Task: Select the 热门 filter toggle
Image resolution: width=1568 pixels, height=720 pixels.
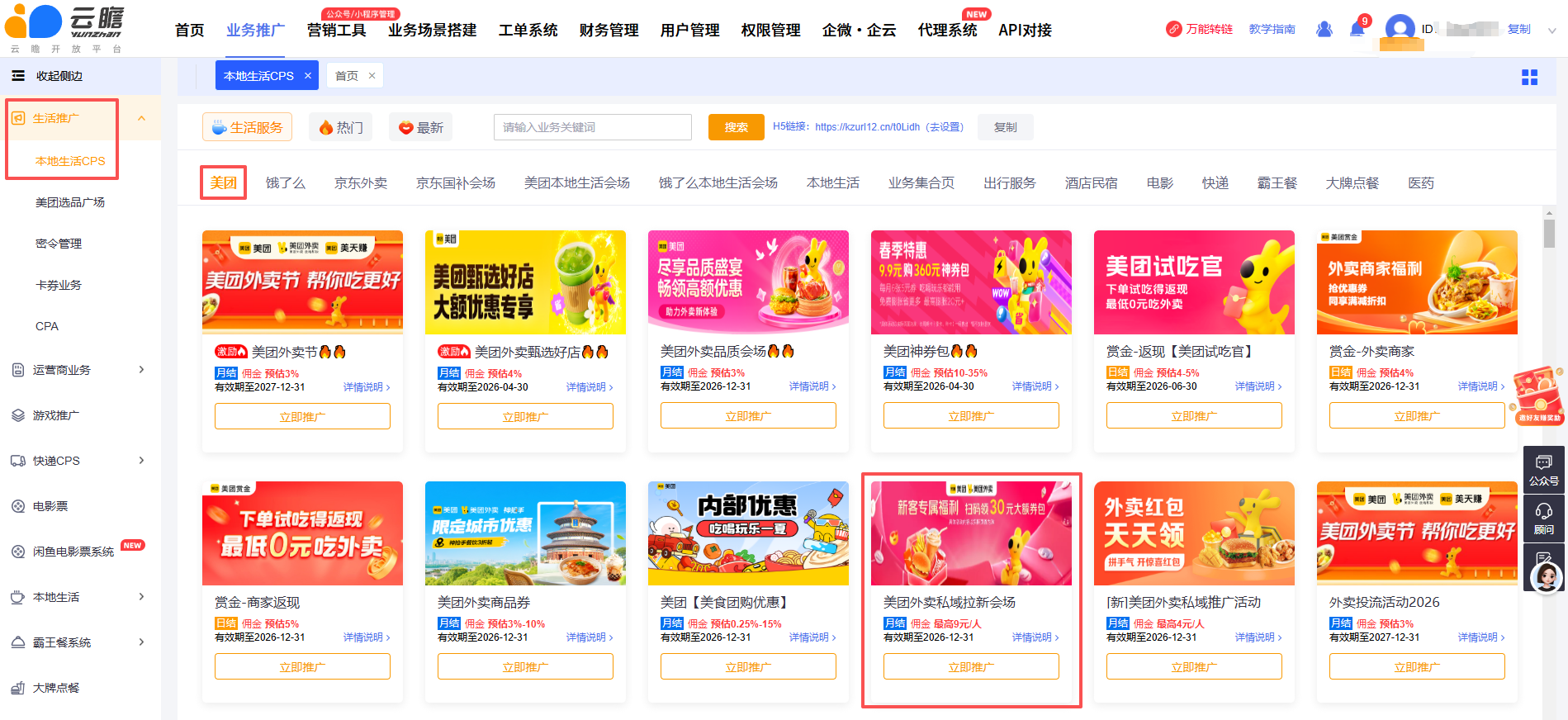Action: (x=341, y=127)
